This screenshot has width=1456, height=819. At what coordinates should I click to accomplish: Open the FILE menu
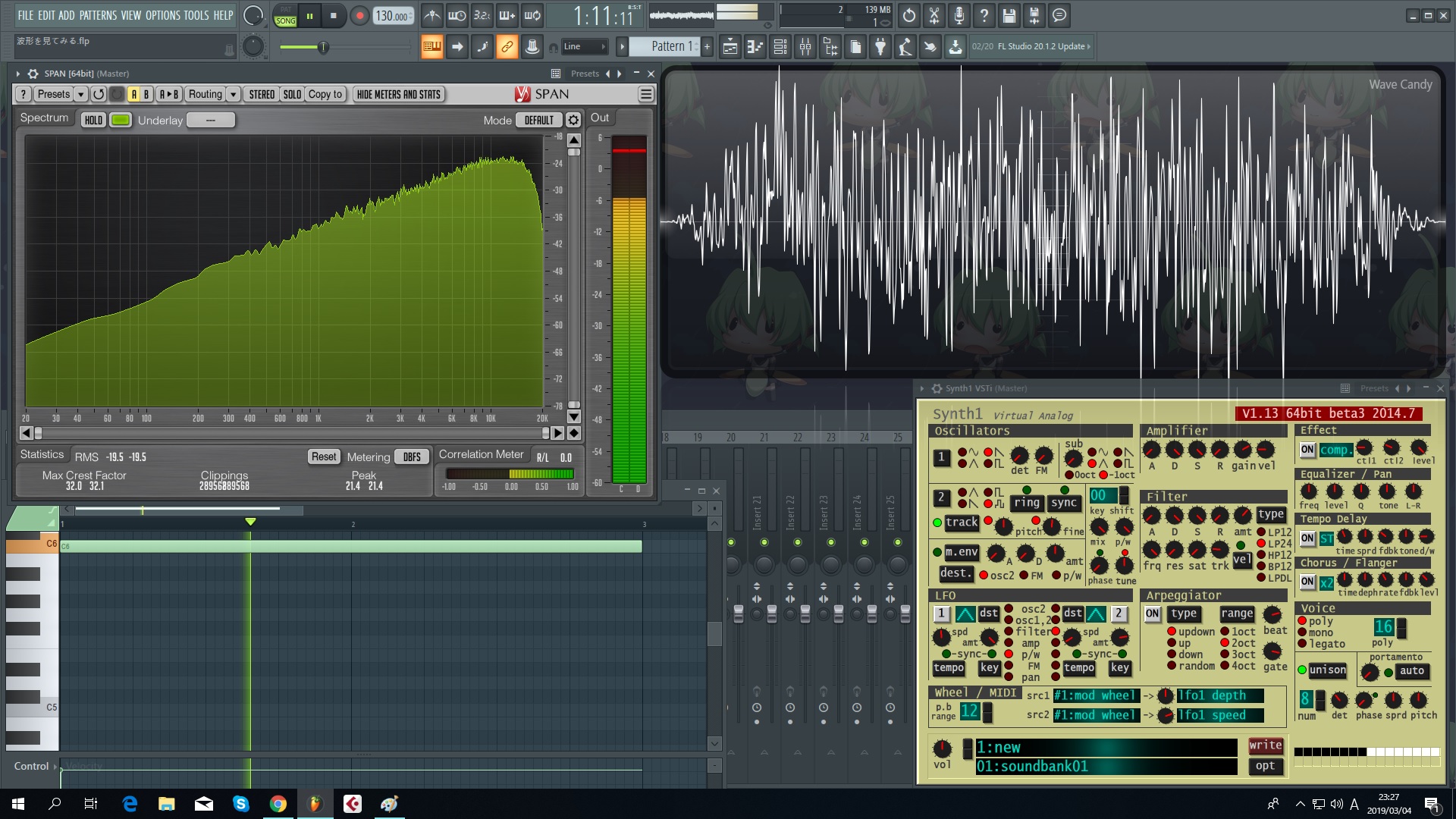coord(26,15)
